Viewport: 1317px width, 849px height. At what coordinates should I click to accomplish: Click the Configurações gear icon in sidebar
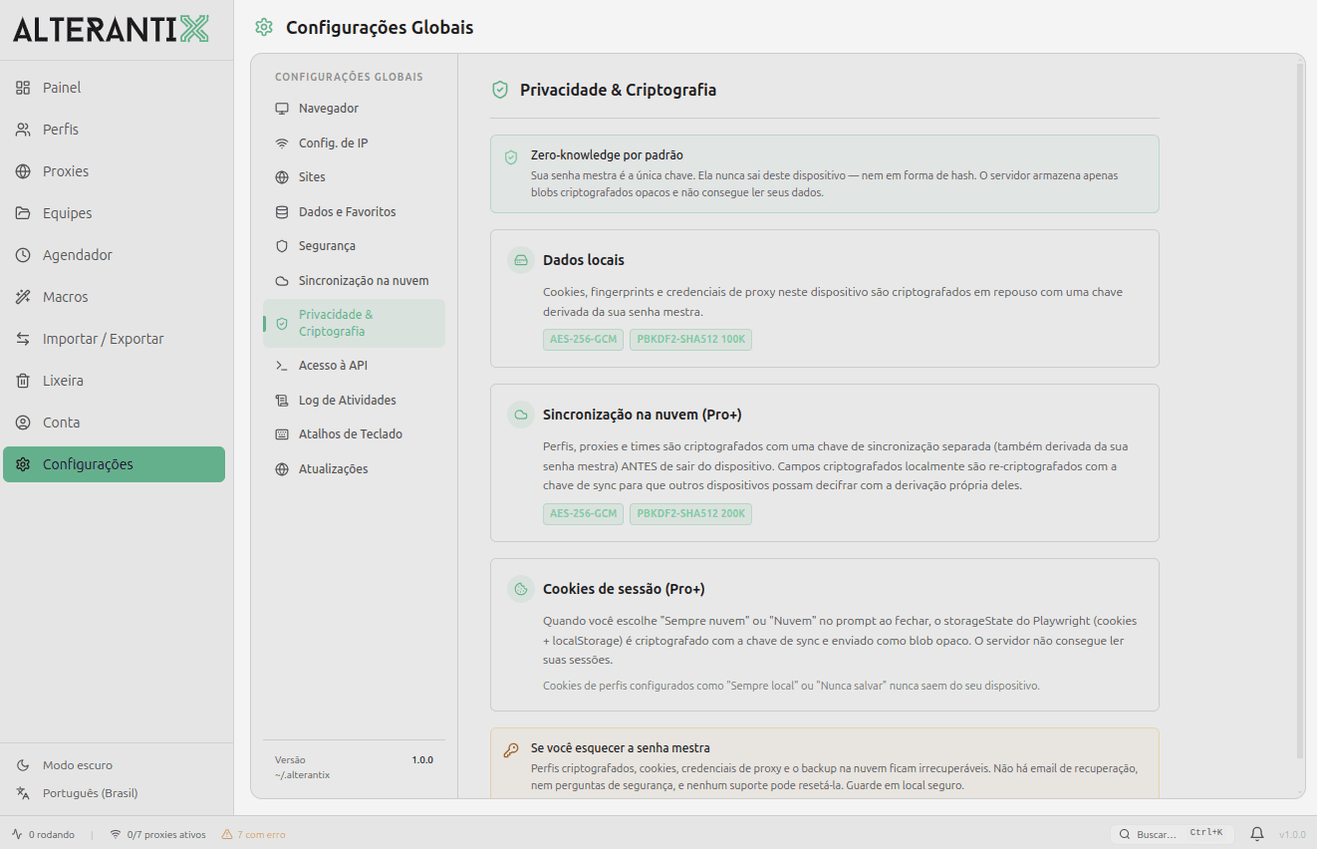(x=23, y=464)
